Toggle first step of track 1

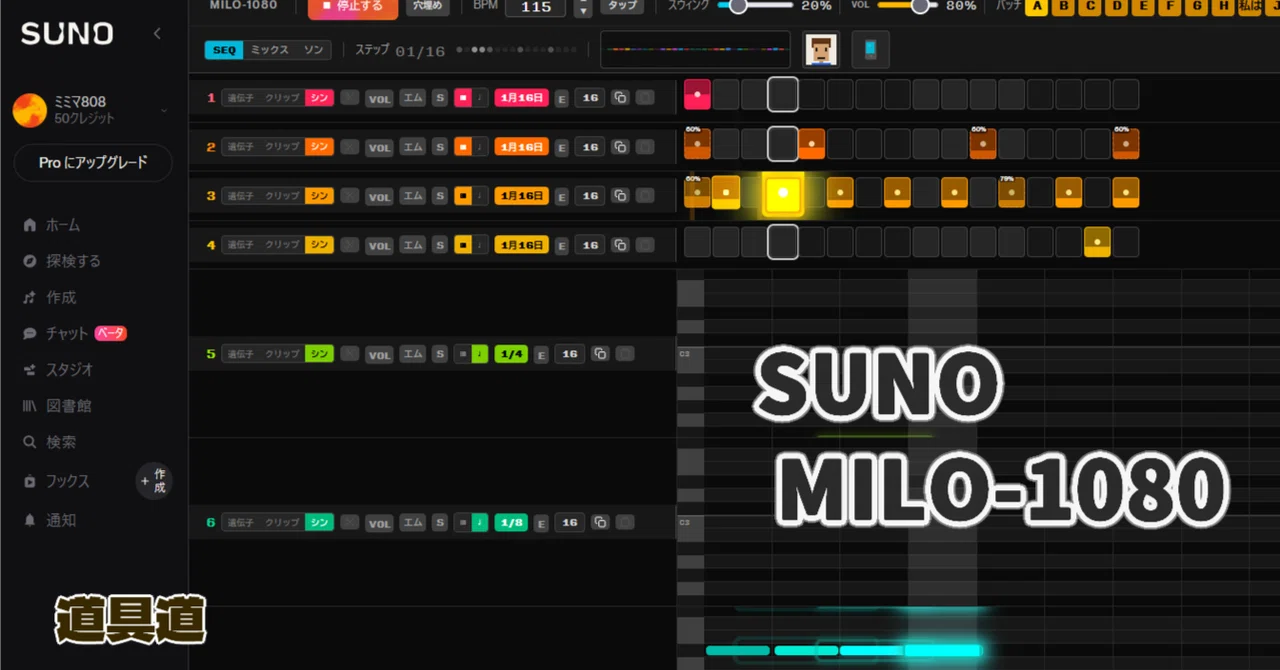697,95
